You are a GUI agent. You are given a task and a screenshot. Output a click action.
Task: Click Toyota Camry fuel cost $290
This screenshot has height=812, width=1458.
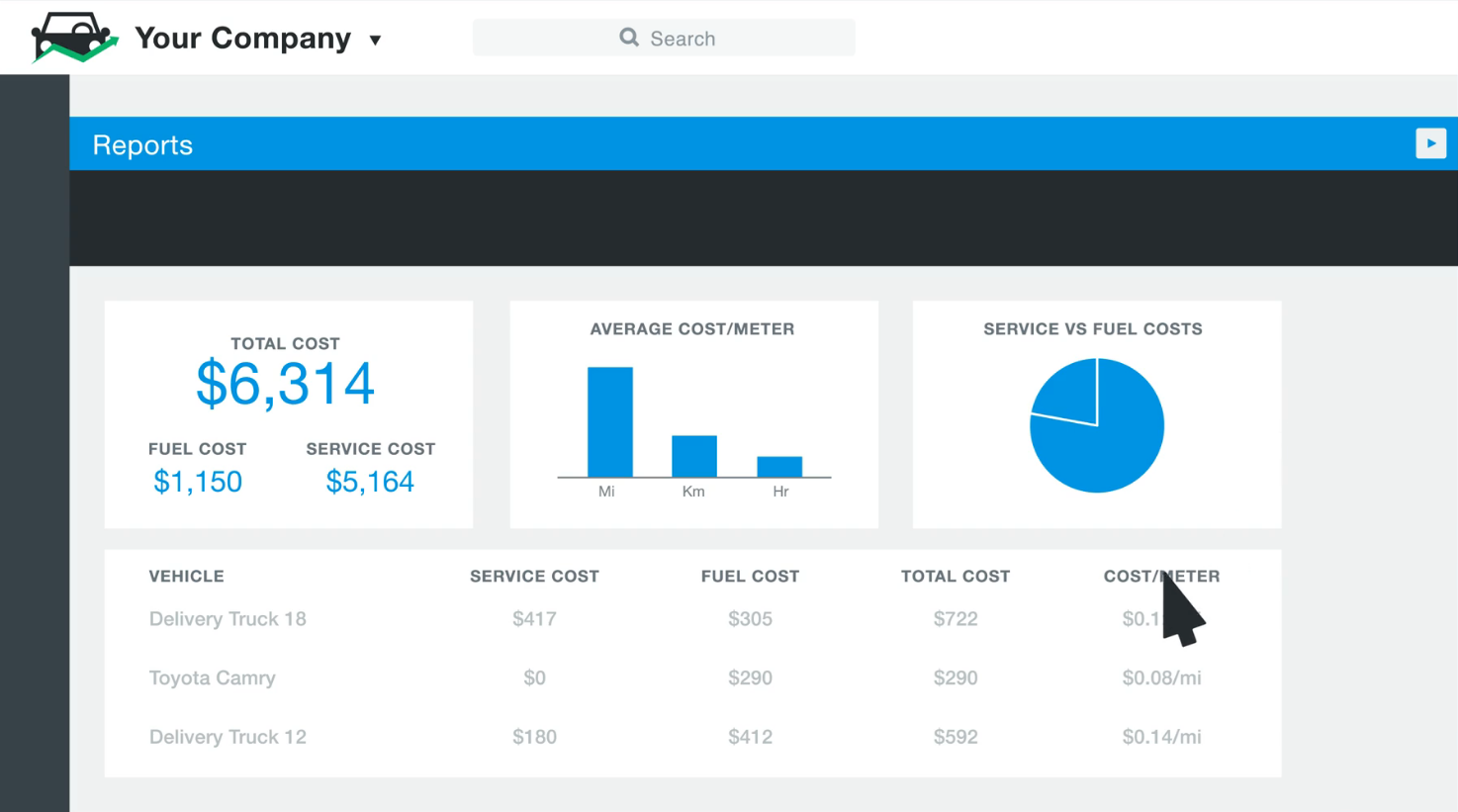(750, 678)
